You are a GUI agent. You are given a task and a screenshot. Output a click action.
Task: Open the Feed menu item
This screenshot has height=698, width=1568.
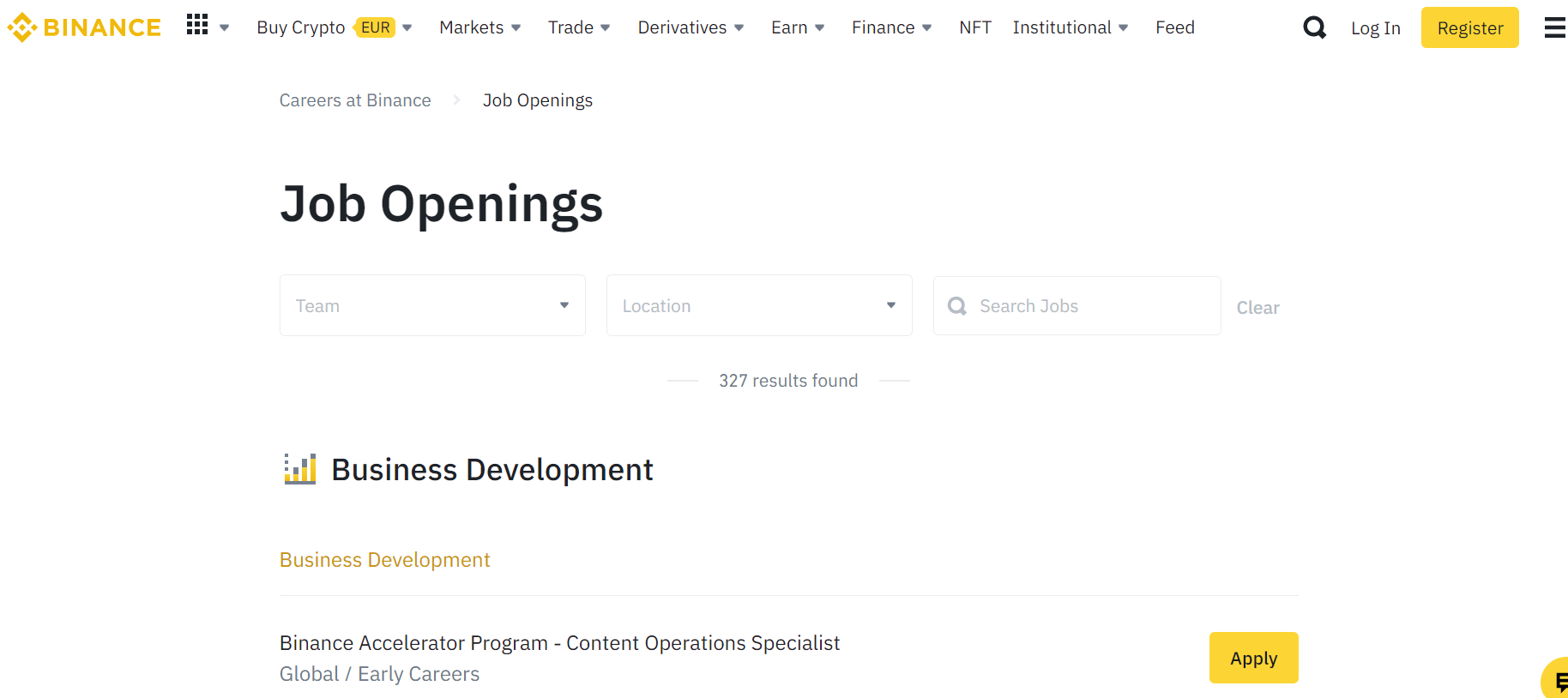click(x=1174, y=27)
